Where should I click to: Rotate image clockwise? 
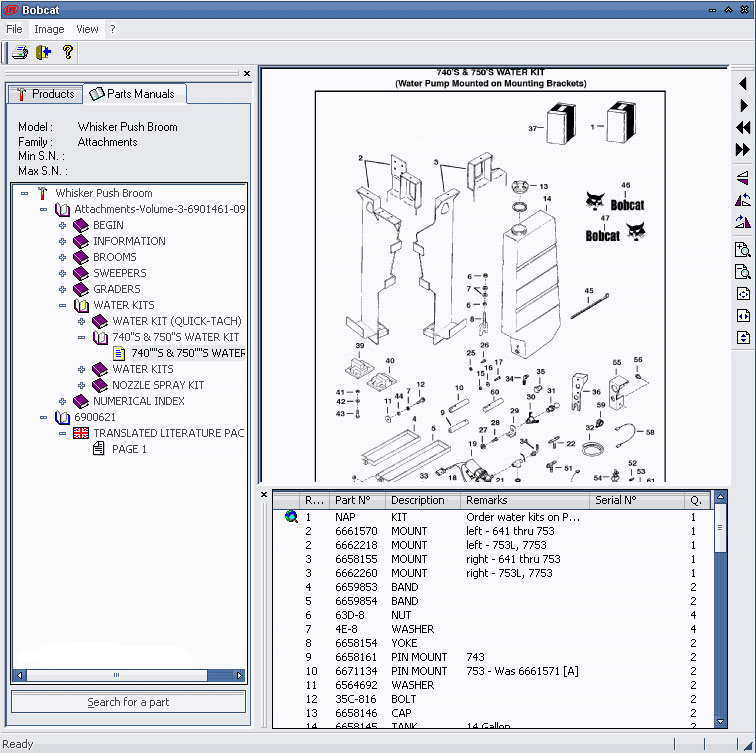(743, 222)
